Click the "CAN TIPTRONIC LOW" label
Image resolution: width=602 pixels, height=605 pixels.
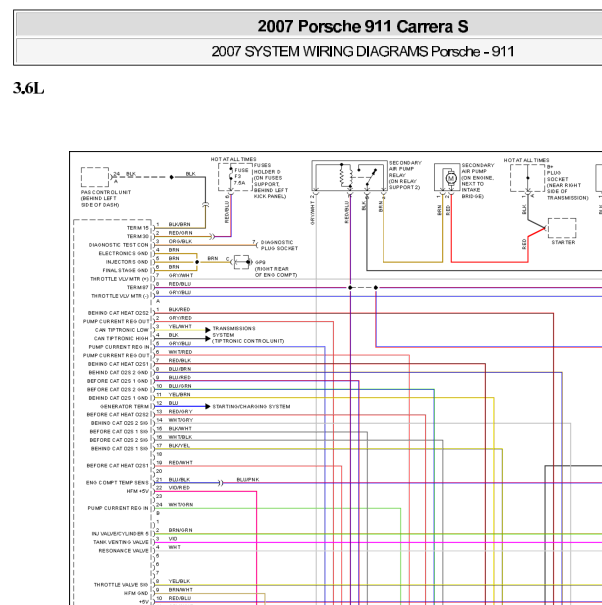(122, 330)
